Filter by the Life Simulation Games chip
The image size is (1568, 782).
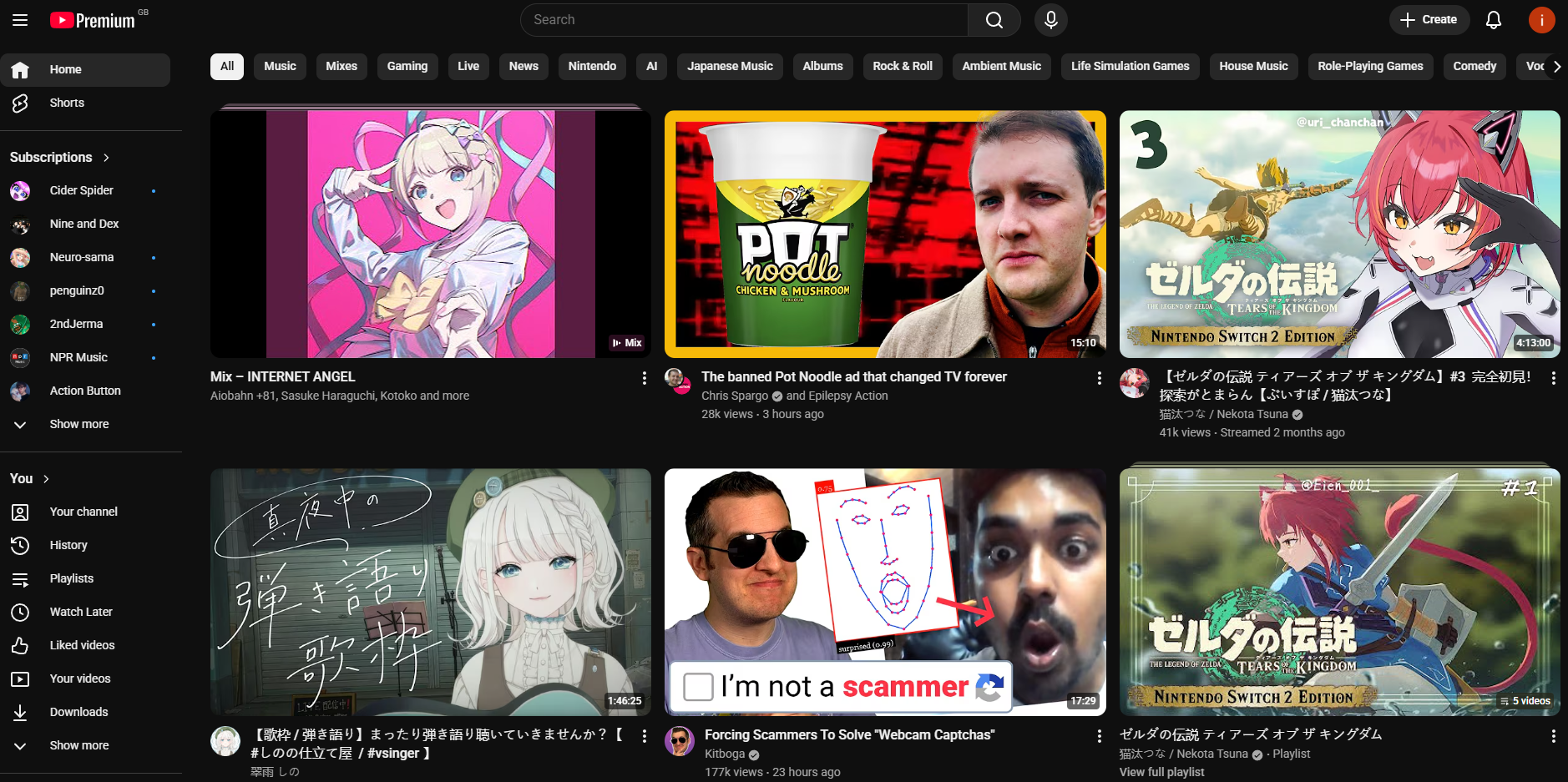(1130, 66)
